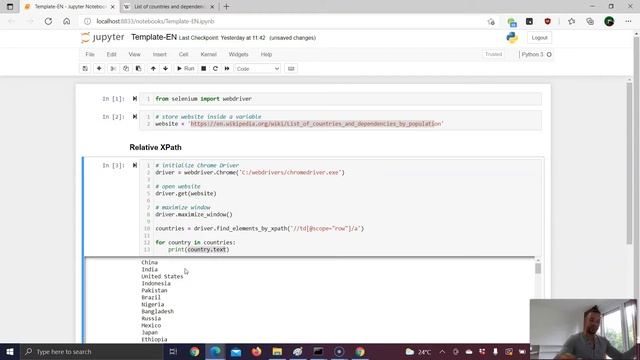Click the Python 3 kernel indicator
Viewport: 640px width, 360px height.
pos(536,54)
